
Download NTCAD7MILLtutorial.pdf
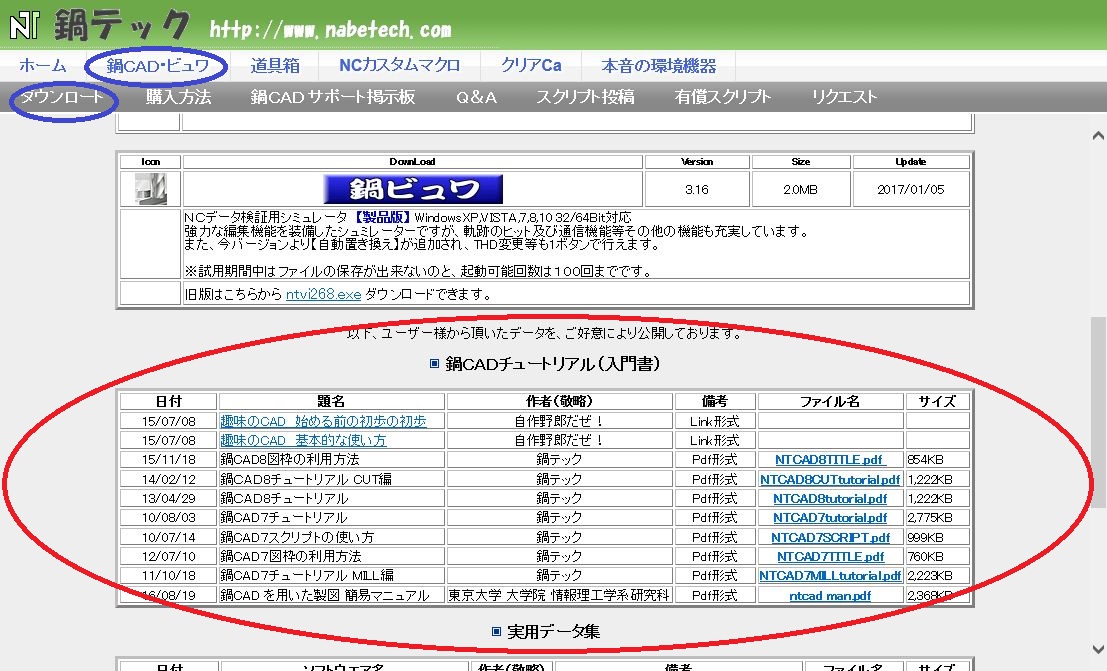(830, 576)
